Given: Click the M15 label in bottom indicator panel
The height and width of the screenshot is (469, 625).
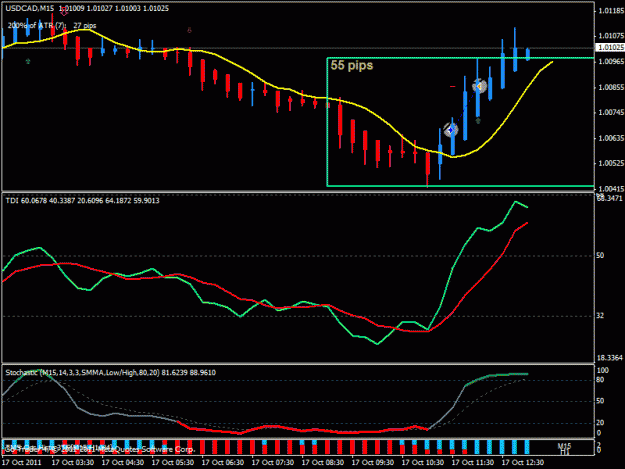Looking at the screenshot, I should click(564, 446).
